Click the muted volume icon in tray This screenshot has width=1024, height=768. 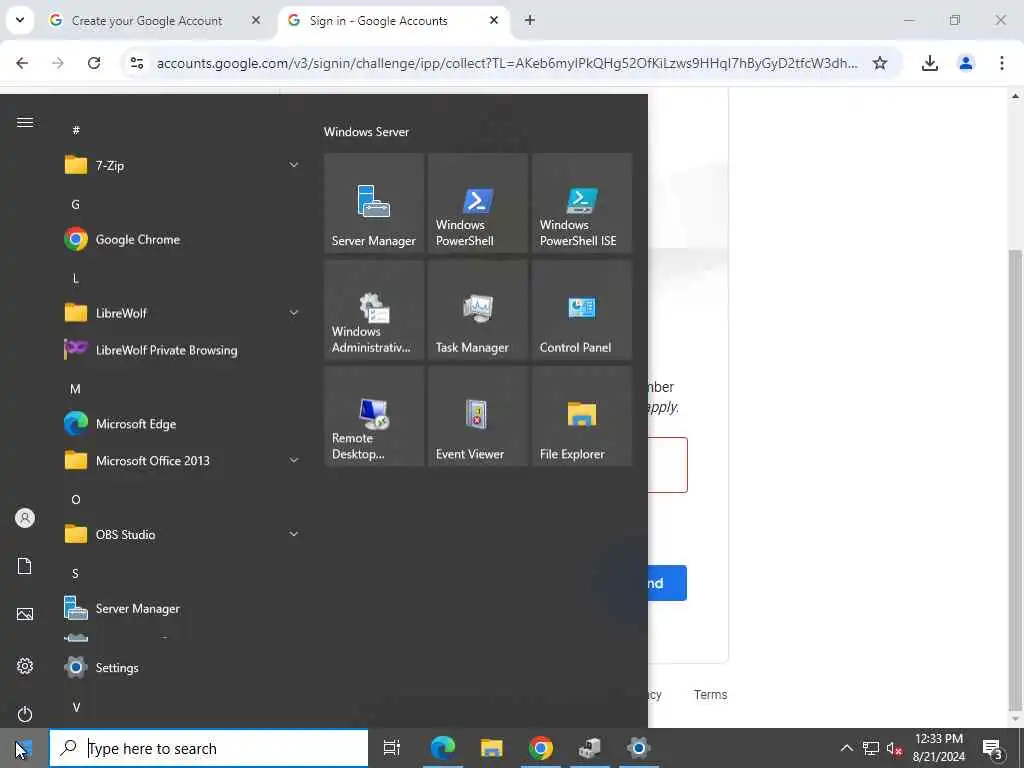pyautogui.click(x=894, y=748)
